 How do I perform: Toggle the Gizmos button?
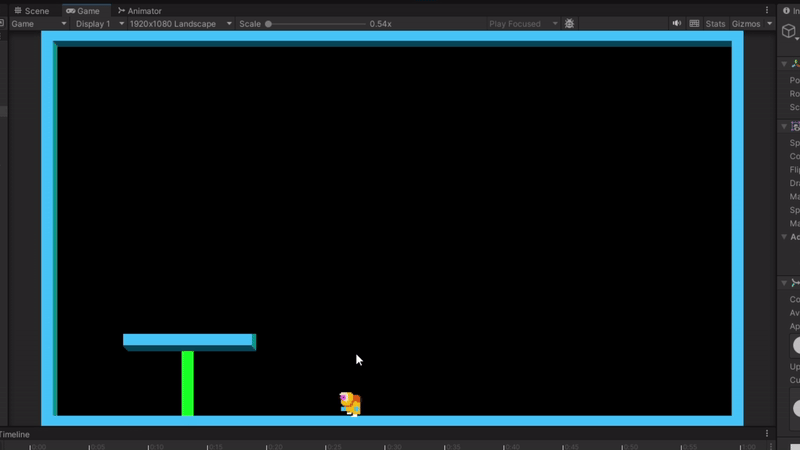click(746, 24)
